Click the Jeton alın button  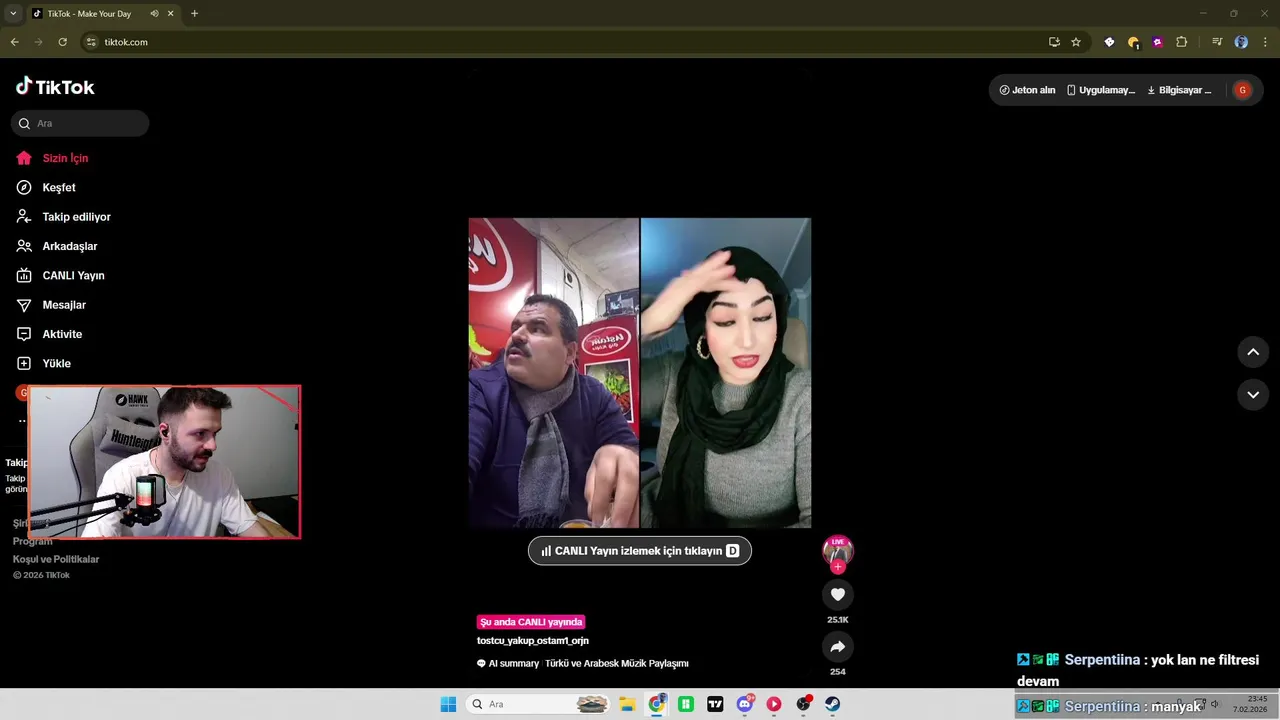1027,90
